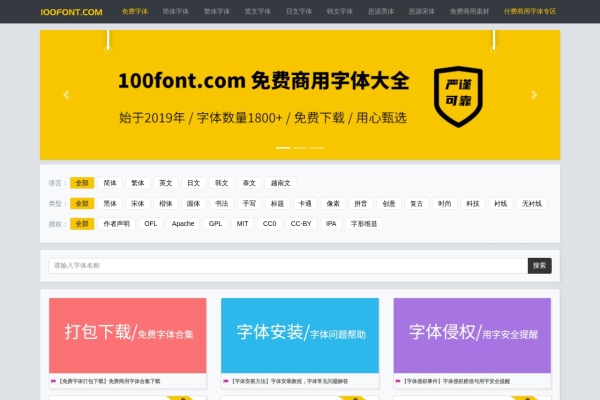Select 全部 in the 授权 filter row

(82, 224)
